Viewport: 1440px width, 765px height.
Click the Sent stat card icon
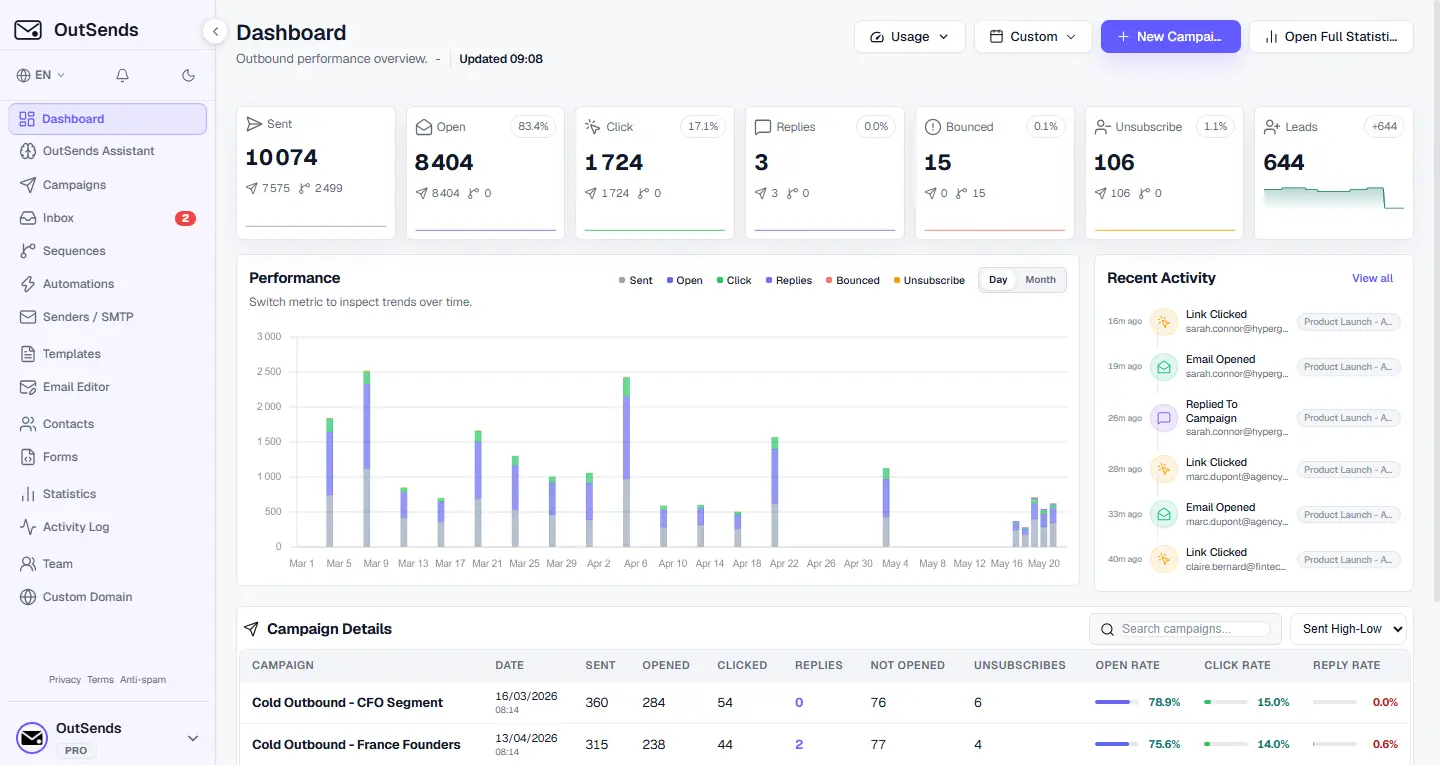click(254, 124)
